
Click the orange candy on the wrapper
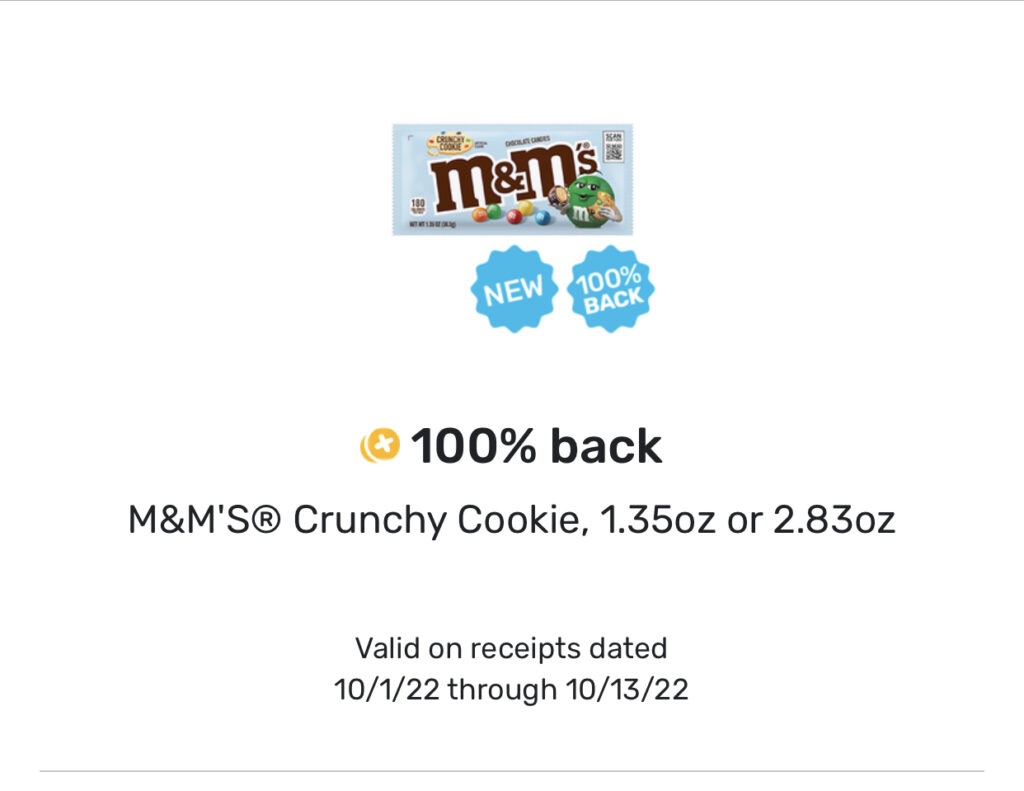480,214
